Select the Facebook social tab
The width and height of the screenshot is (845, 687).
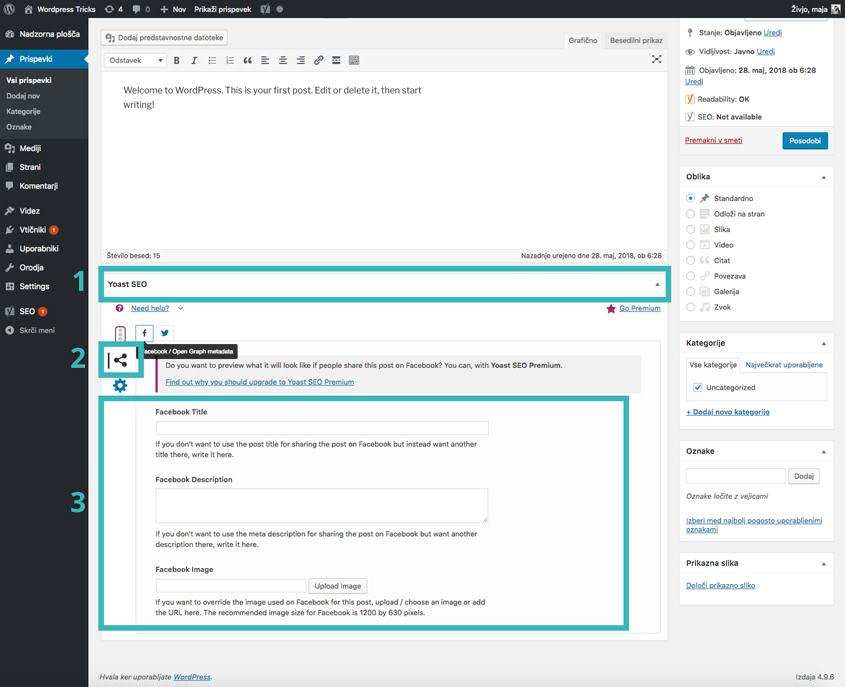tap(144, 333)
